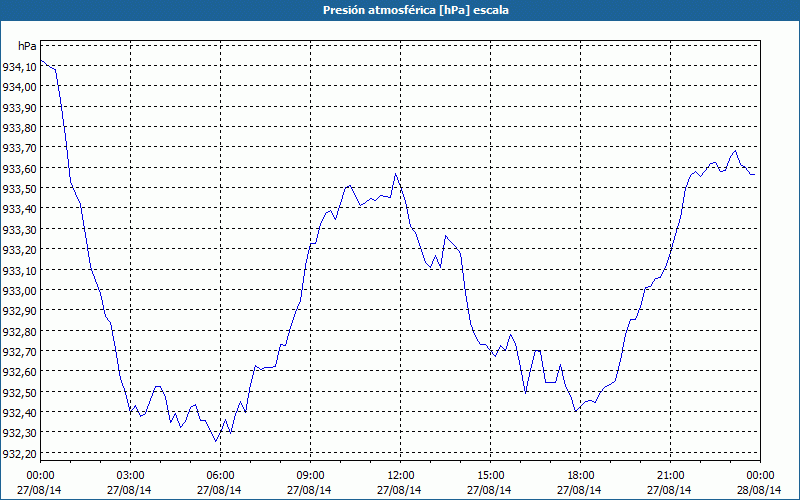Click the 03:00 time label

point(130,476)
